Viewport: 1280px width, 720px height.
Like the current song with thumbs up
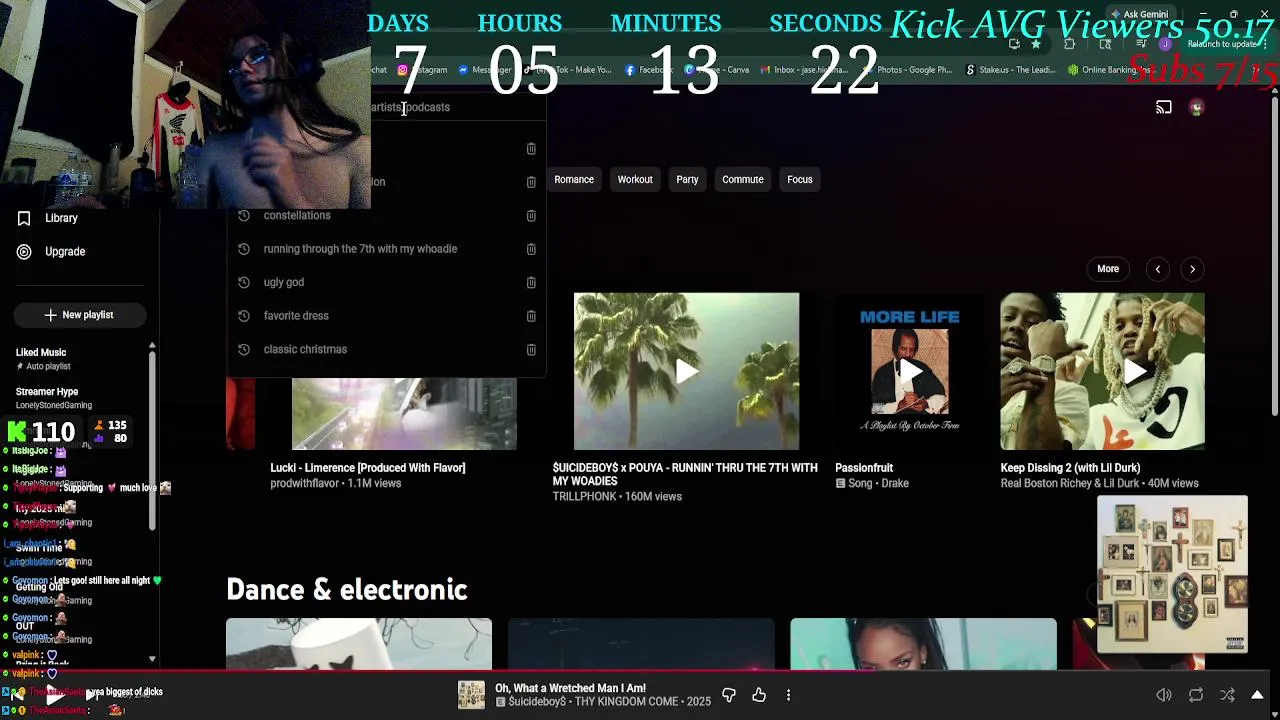(759, 695)
